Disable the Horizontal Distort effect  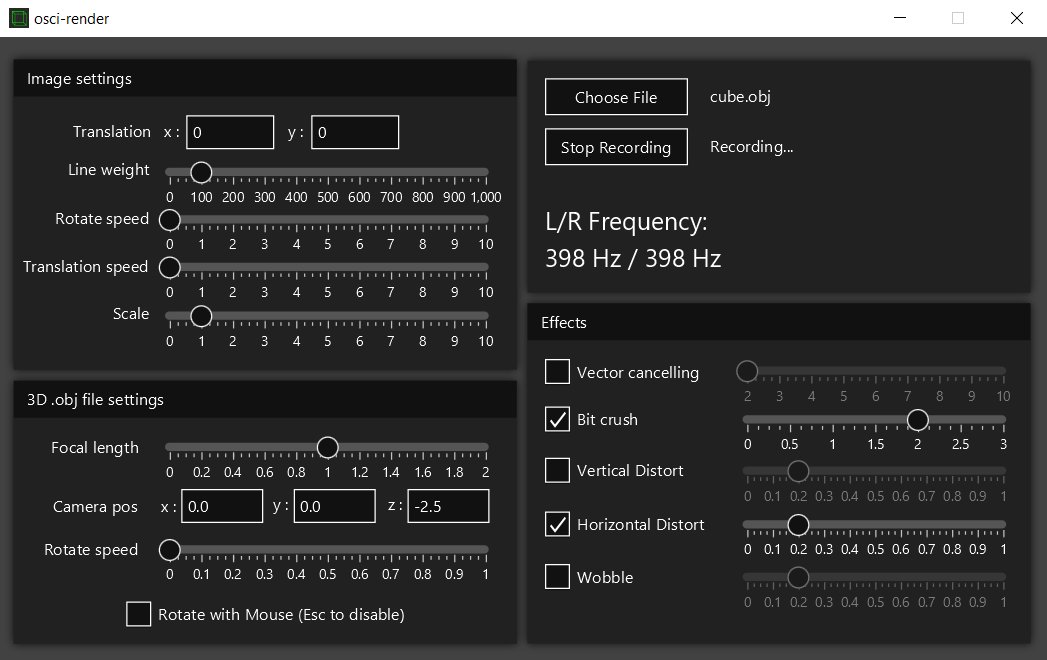click(557, 524)
